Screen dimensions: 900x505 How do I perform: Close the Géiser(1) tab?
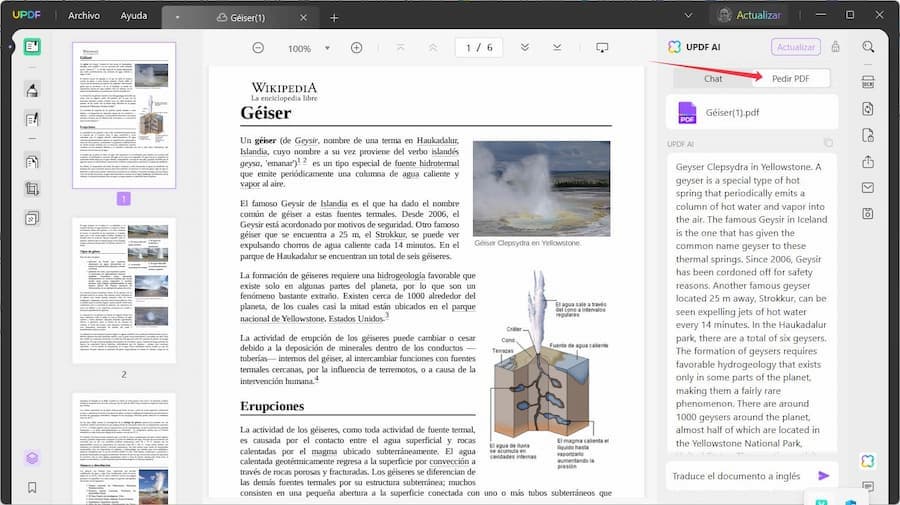303,18
